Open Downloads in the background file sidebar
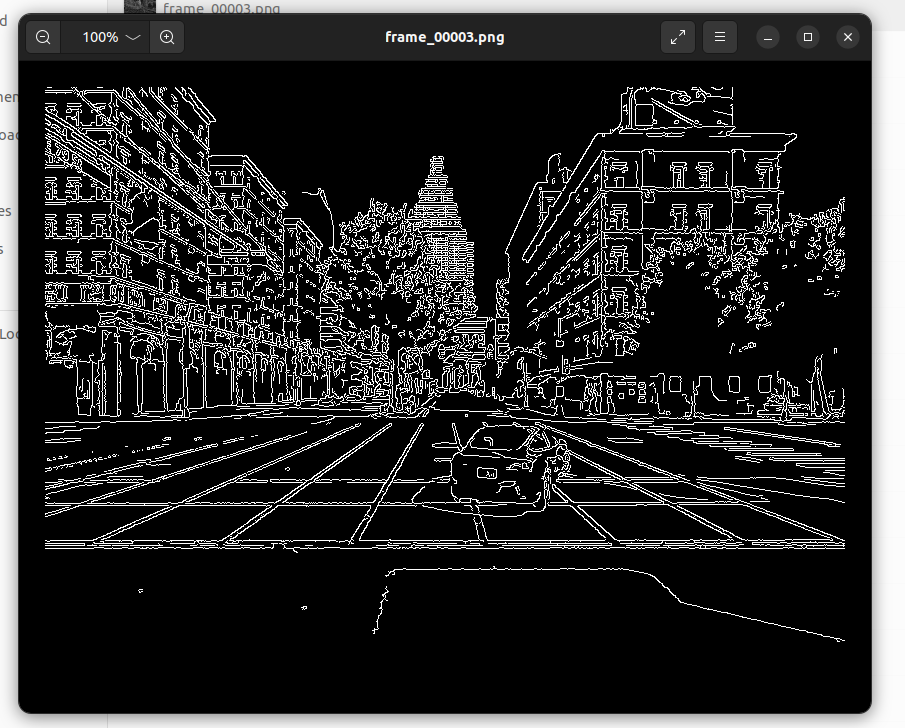The height and width of the screenshot is (728, 905). pos(6,135)
